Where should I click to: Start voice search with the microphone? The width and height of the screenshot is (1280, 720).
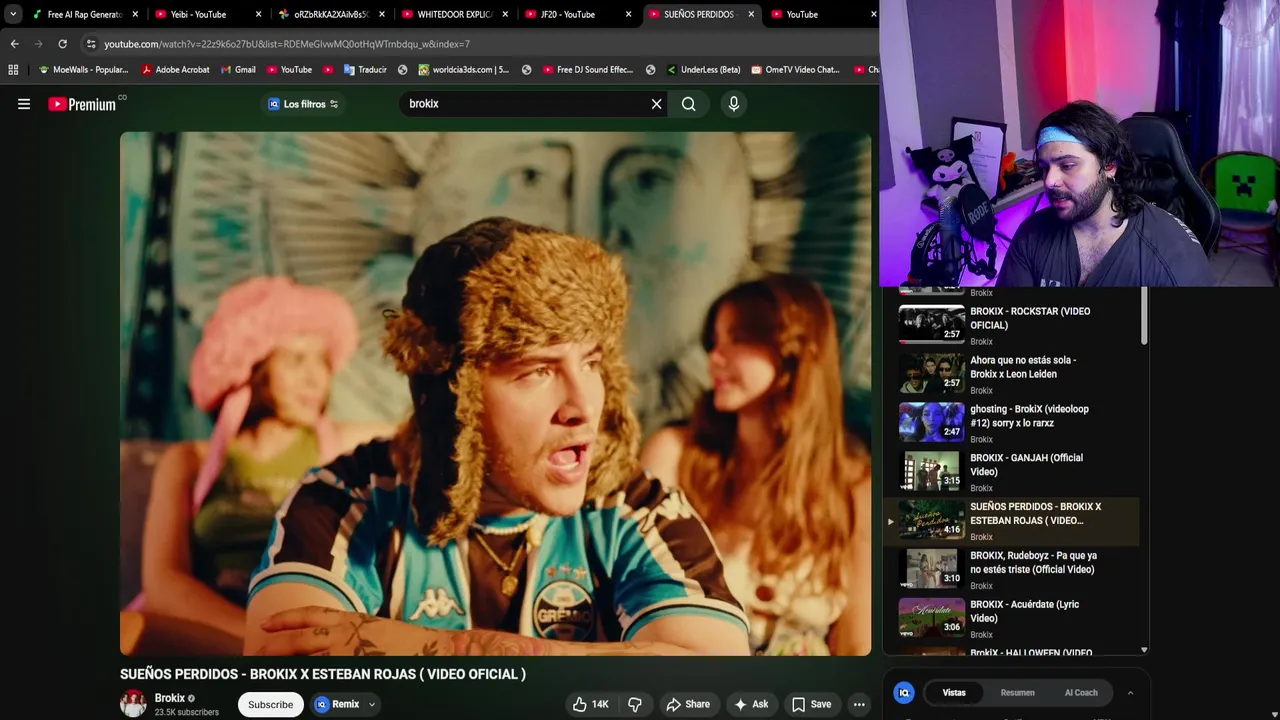[734, 104]
